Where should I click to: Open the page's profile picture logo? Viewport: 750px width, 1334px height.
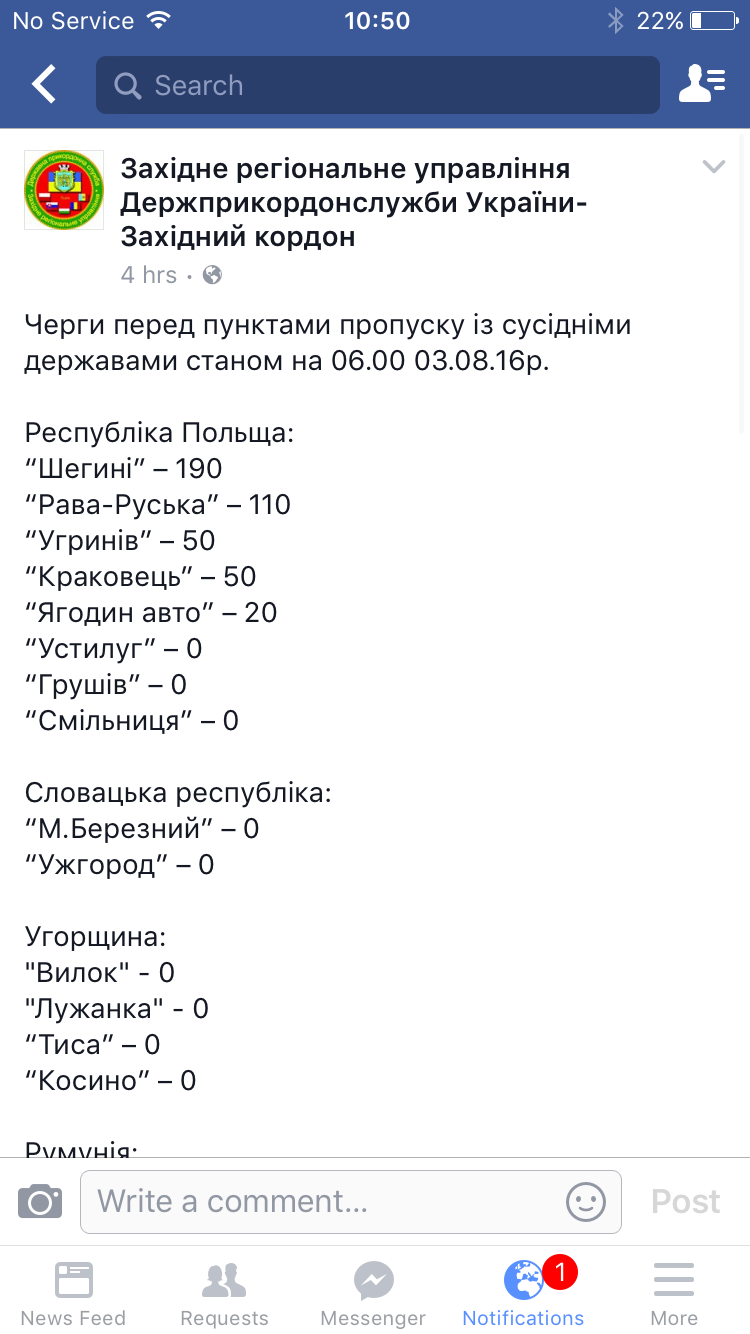tap(64, 190)
